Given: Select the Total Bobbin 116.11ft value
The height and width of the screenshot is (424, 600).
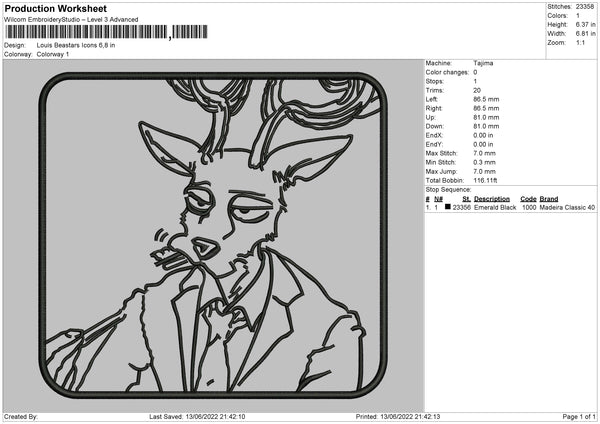Looking at the screenshot, I should tap(488, 180).
